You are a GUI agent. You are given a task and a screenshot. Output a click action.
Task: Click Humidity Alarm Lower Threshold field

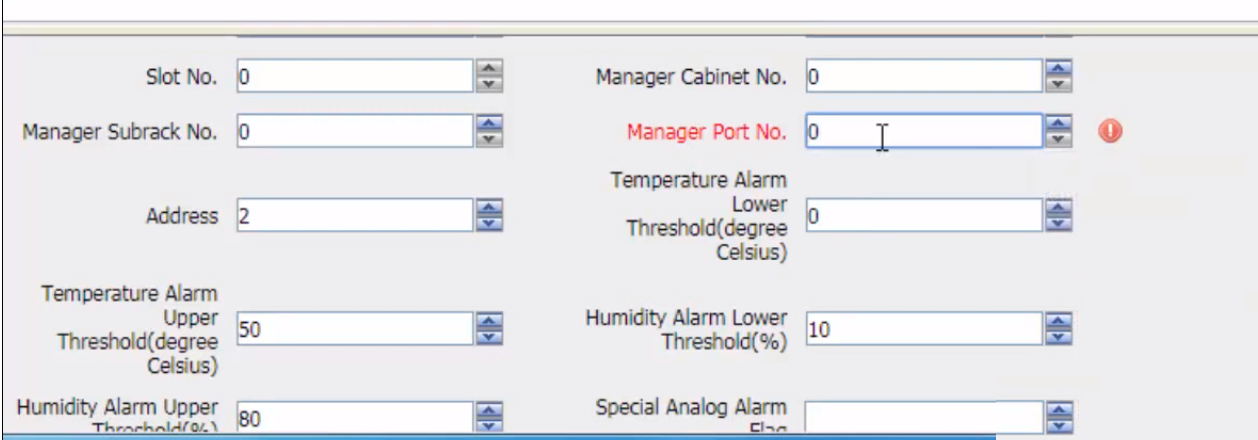click(923, 329)
